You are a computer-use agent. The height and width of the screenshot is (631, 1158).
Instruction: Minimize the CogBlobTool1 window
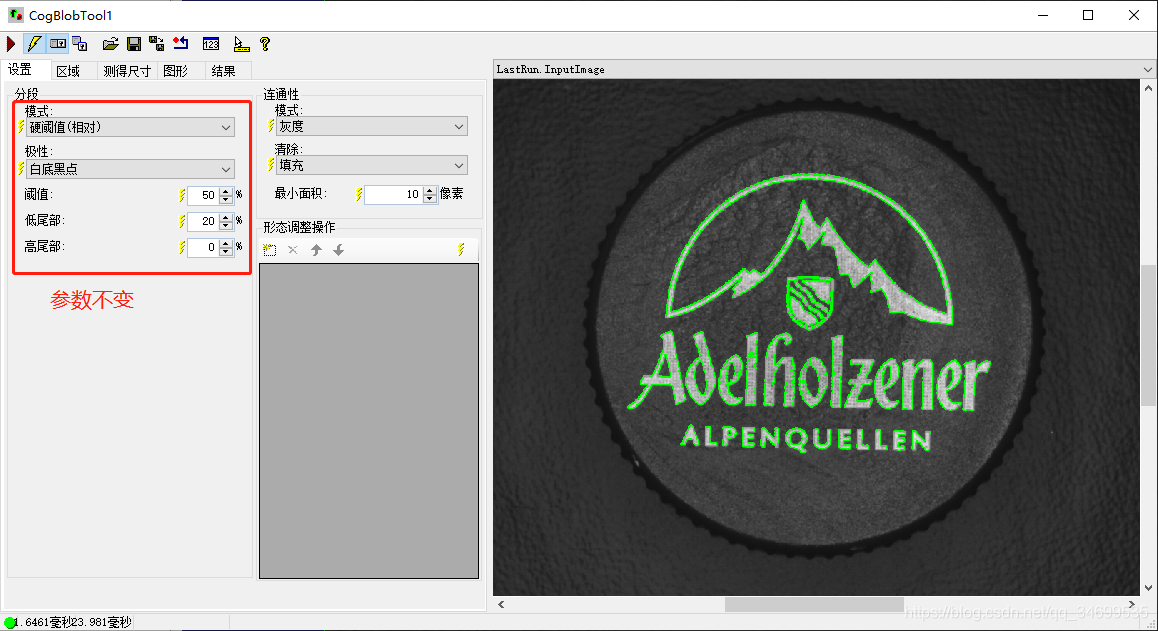pyautogui.click(x=1043, y=15)
